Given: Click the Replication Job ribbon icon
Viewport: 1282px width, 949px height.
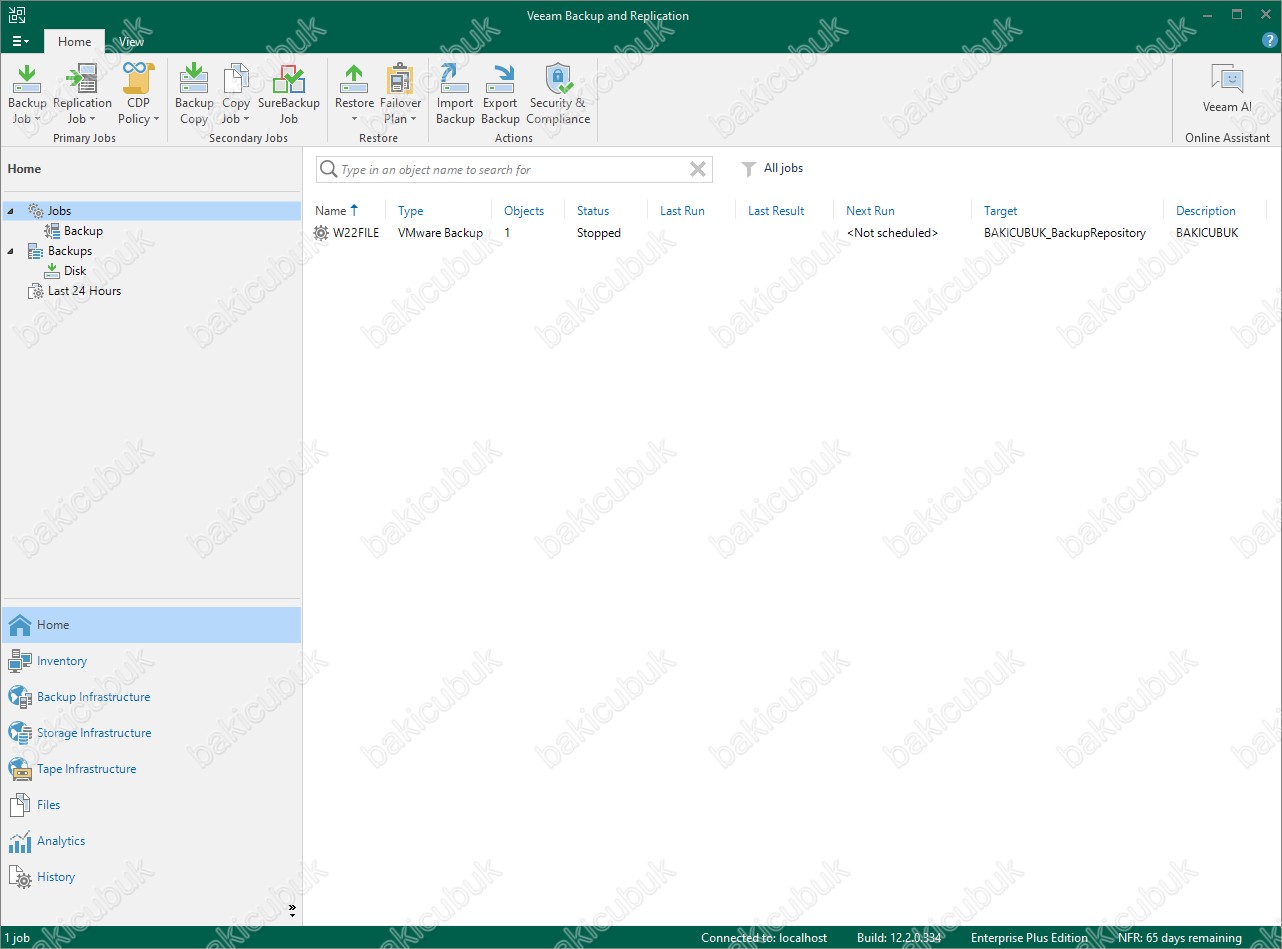Looking at the screenshot, I should [81, 78].
